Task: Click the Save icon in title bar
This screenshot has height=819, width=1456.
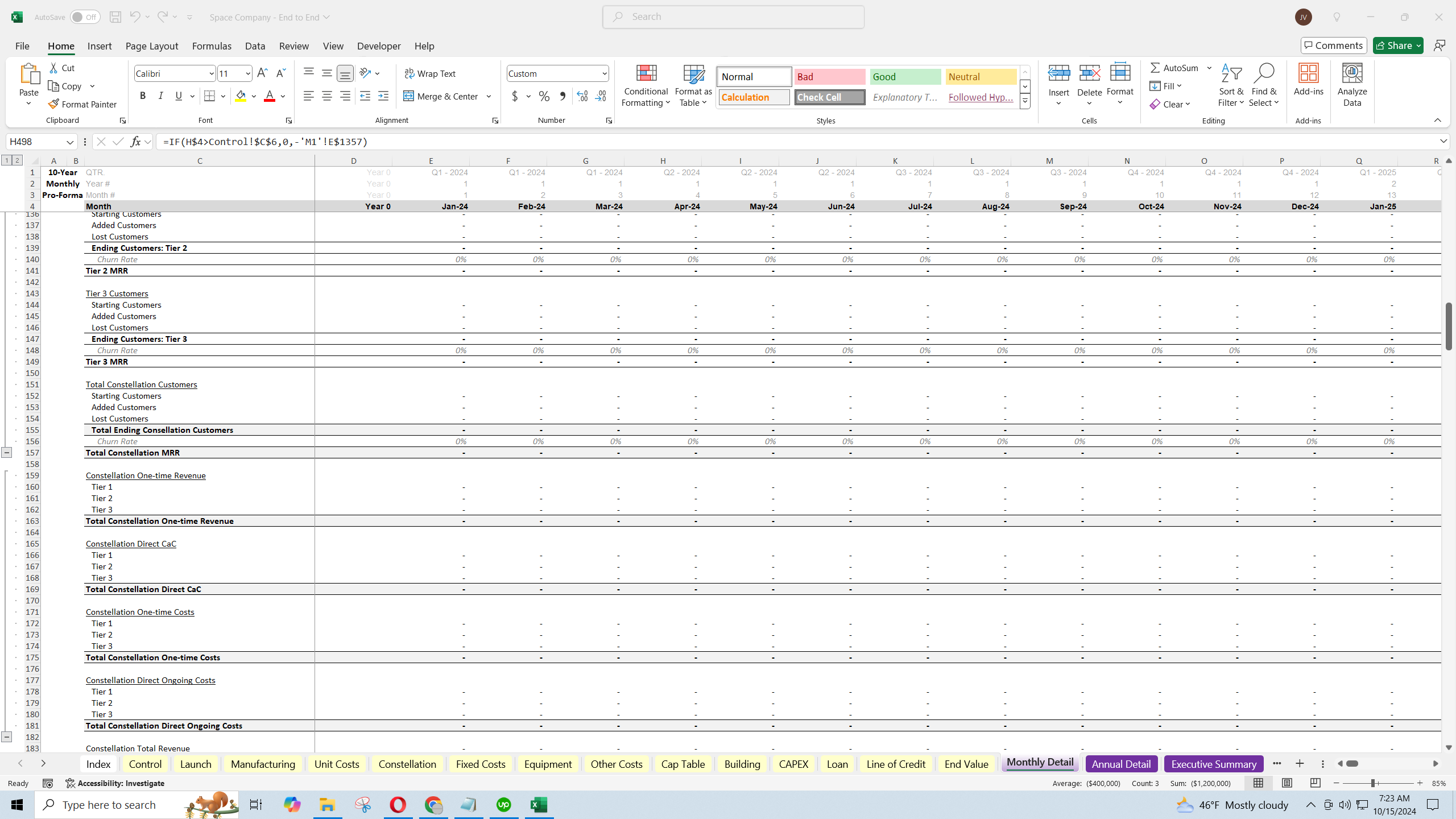Action: pyautogui.click(x=115, y=17)
